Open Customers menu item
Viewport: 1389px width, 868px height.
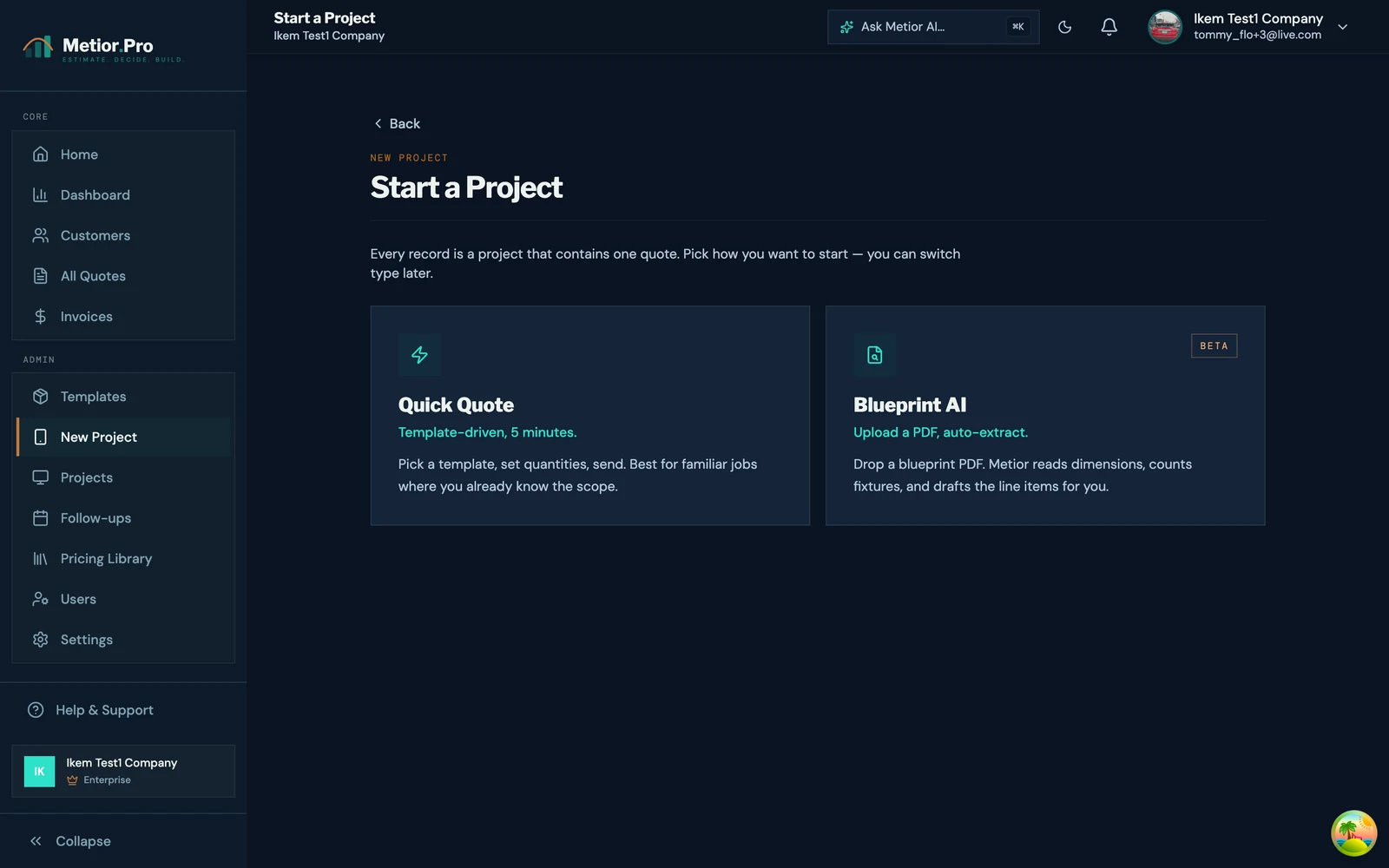click(123, 235)
